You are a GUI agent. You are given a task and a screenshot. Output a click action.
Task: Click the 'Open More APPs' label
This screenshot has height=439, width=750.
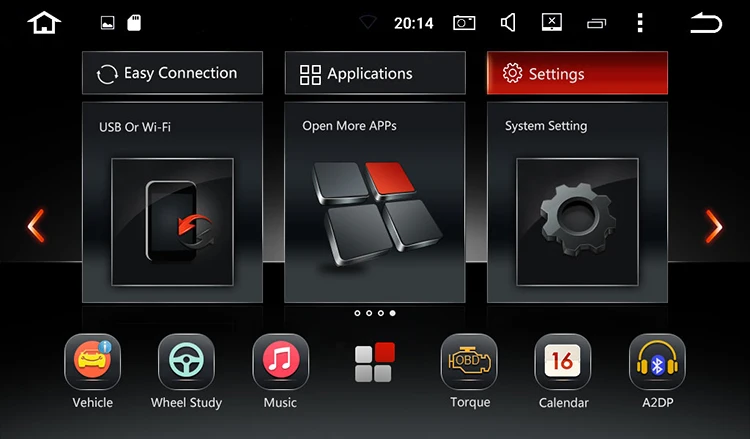(x=349, y=126)
